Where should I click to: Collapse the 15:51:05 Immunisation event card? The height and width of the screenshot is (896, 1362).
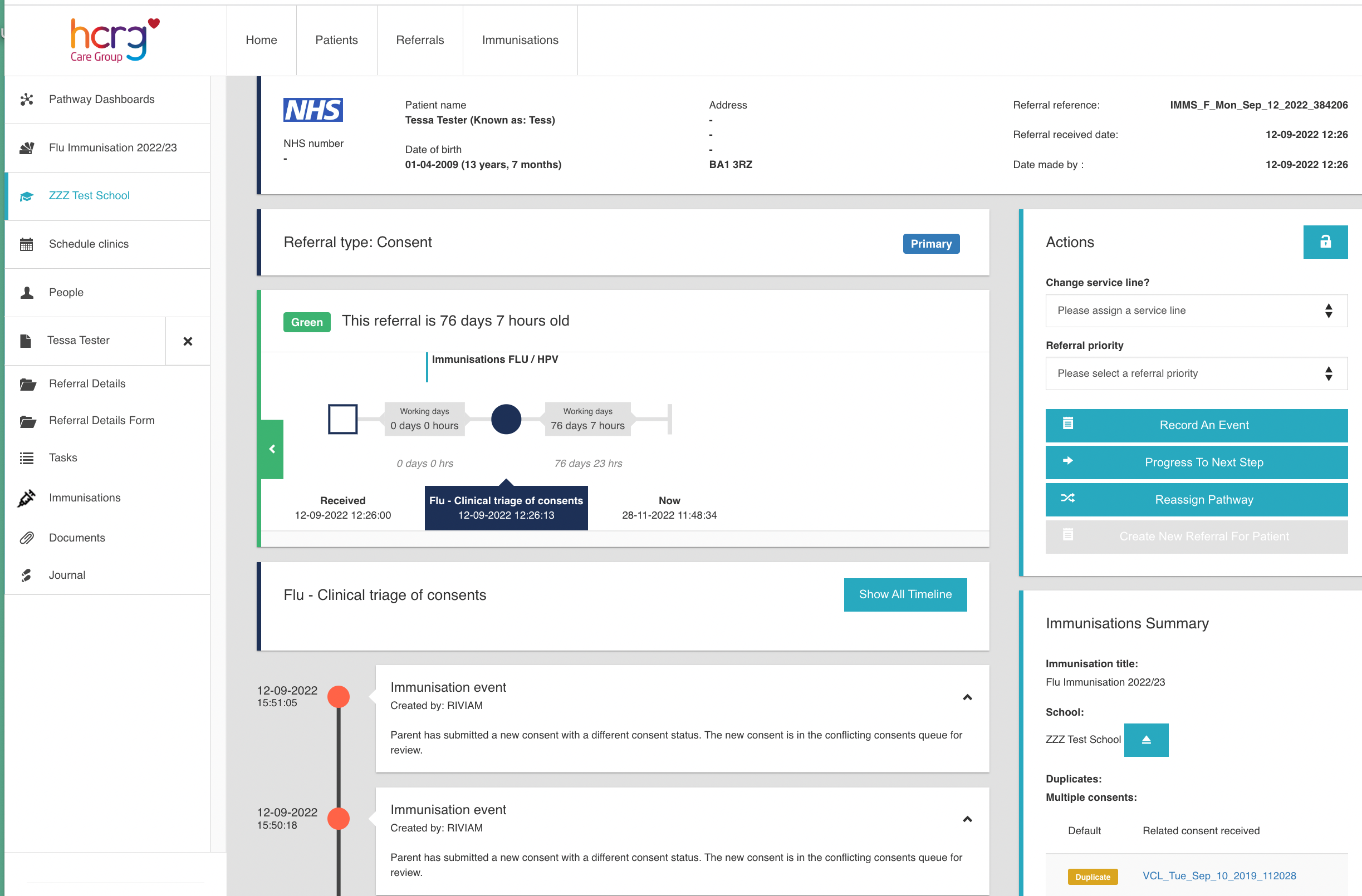coord(967,697)
